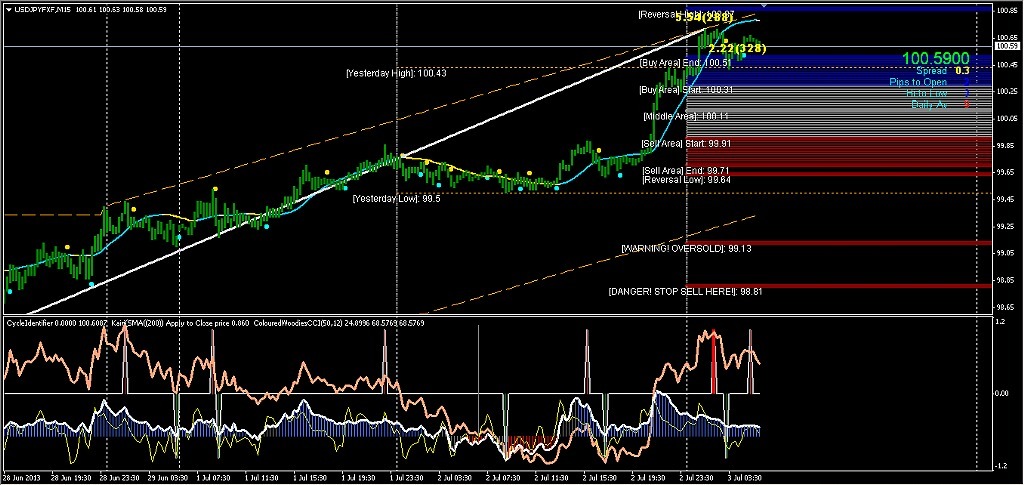Click the large green 100.5900 price readout
The height and width of the screenshot is (485, 1024).
click(935, 59)
